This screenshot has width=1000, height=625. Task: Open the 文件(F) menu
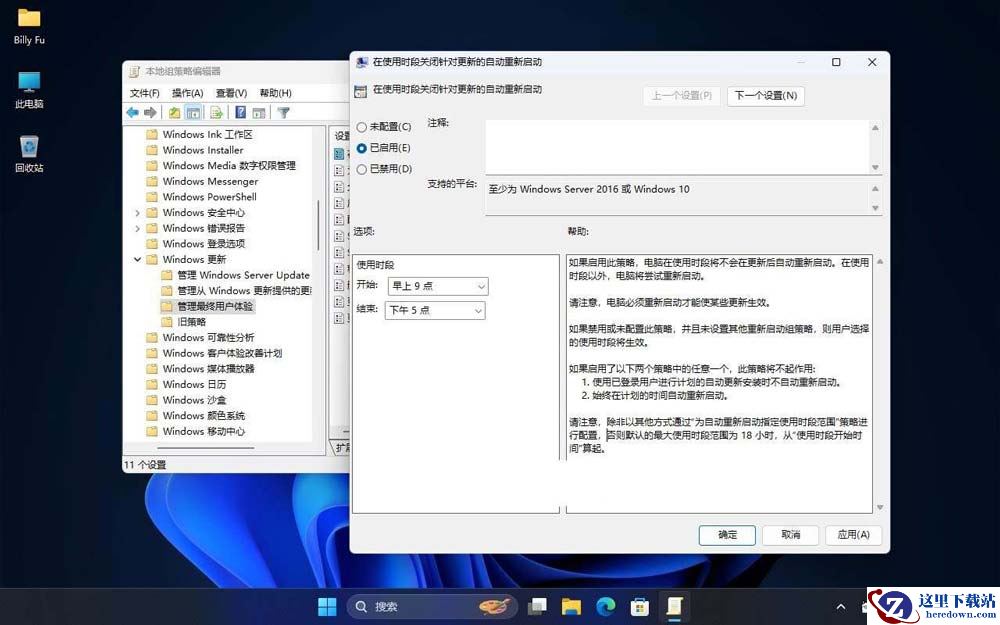point(145,93)
